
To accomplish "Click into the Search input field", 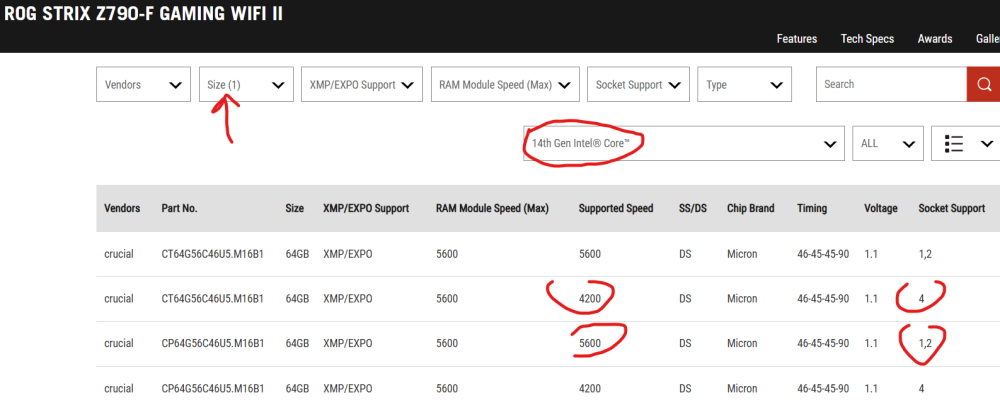I will 892,84.
